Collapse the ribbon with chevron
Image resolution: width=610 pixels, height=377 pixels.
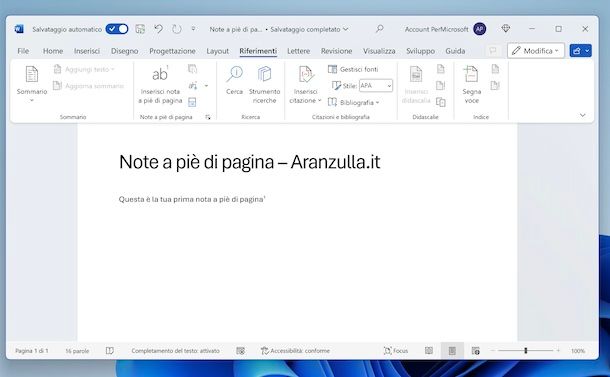[x=582, y=115]
